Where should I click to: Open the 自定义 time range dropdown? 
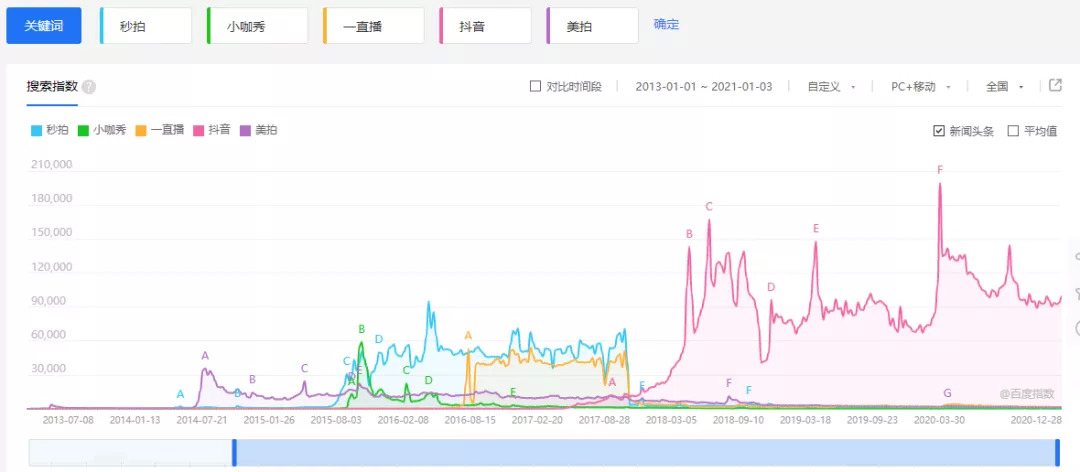[831, 87]
